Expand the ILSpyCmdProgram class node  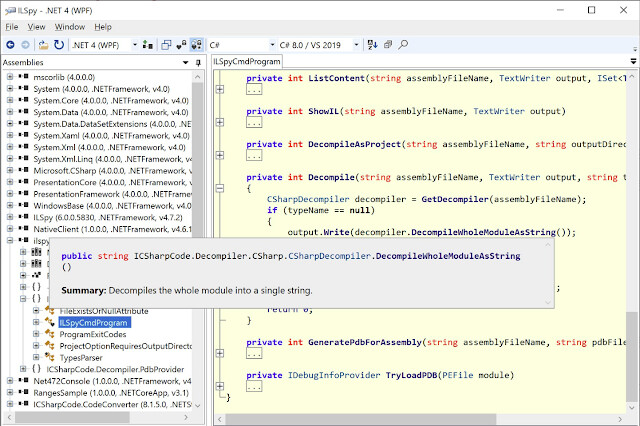coord(36,322)
